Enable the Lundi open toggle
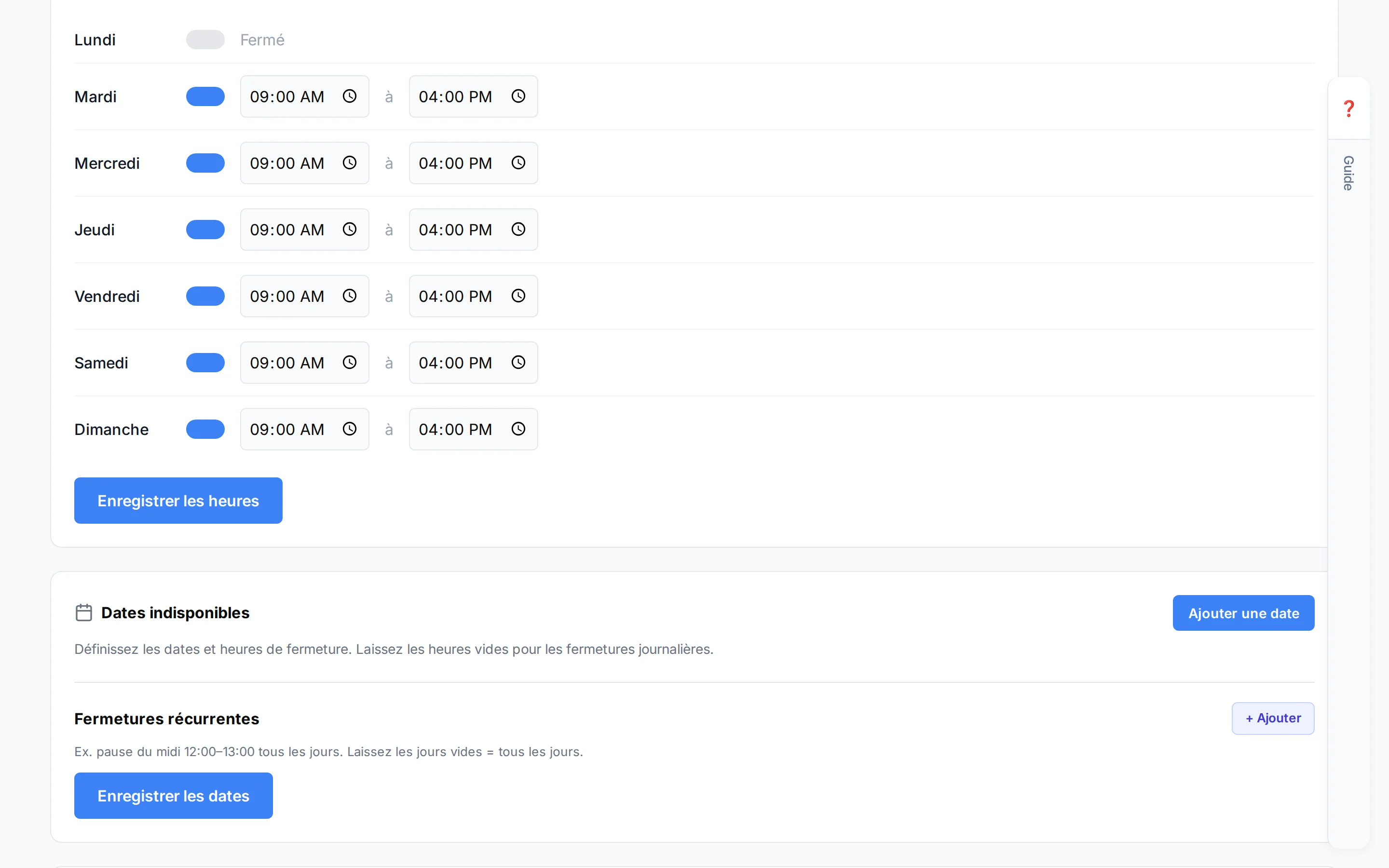The width and height of the screenshot is (1389, 868). click(205, 40)
